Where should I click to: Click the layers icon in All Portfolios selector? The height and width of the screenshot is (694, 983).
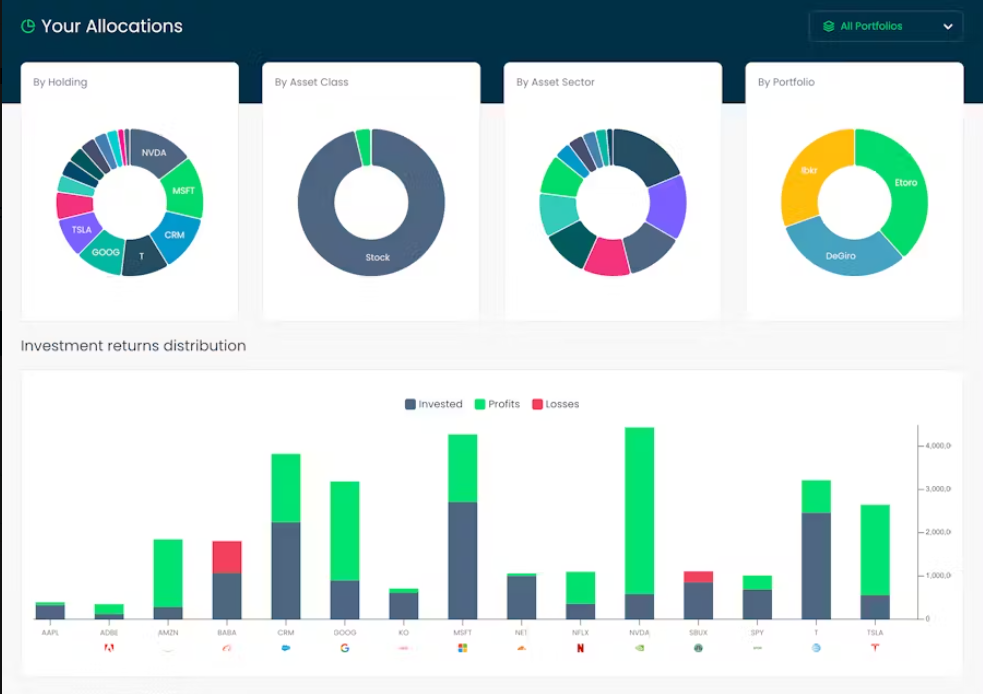click(x=829, y=26)
